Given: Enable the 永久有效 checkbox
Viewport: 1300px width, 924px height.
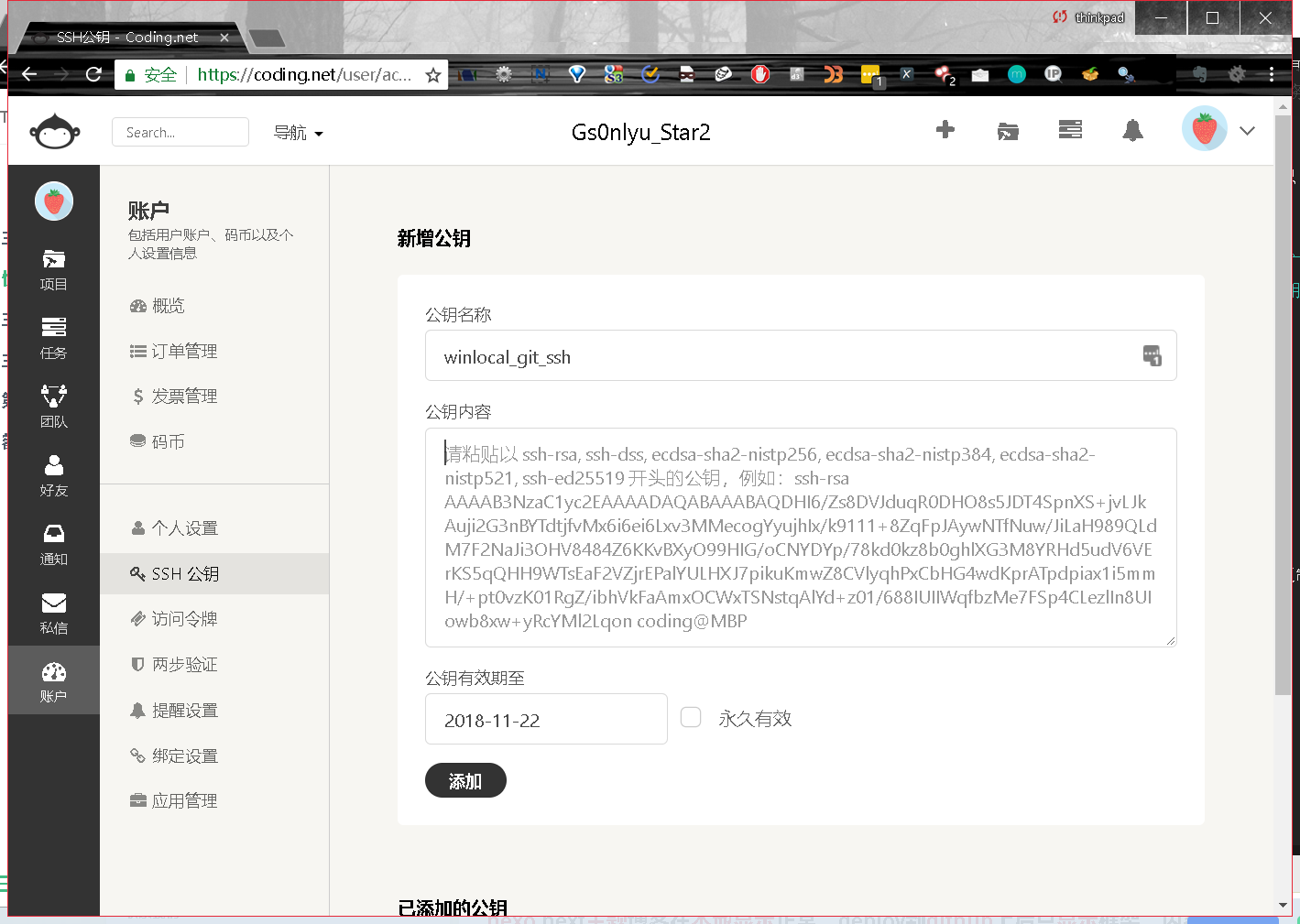Looking at the screenshot, I should [691, 717].
